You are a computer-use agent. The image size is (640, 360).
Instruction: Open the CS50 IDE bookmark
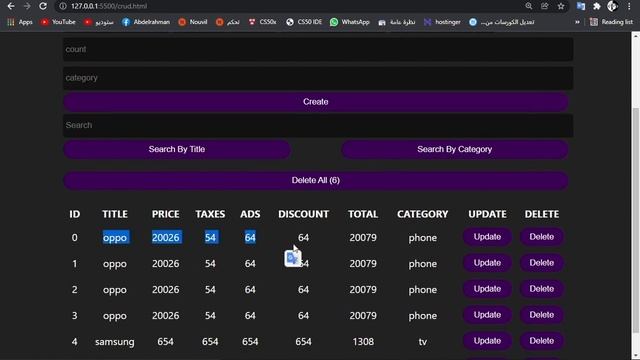pyautogui.click(x=304, y=22)
